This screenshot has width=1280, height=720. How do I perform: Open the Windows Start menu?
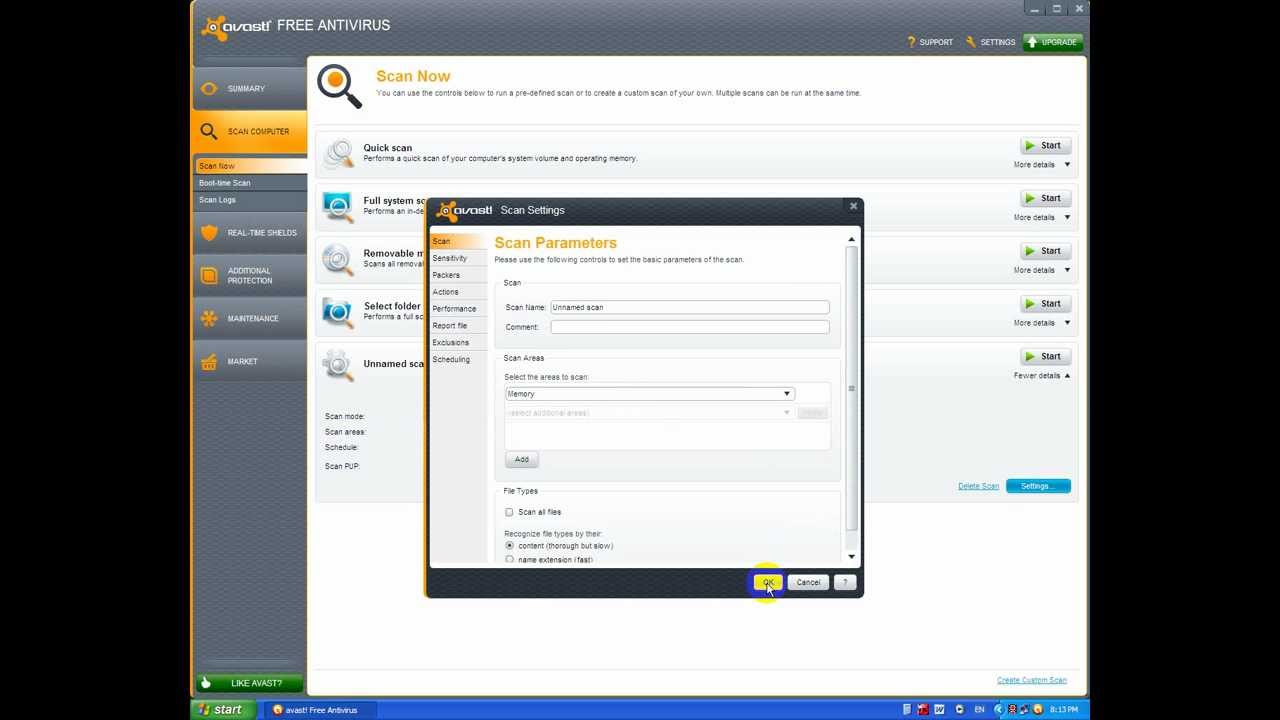[221, 710]
